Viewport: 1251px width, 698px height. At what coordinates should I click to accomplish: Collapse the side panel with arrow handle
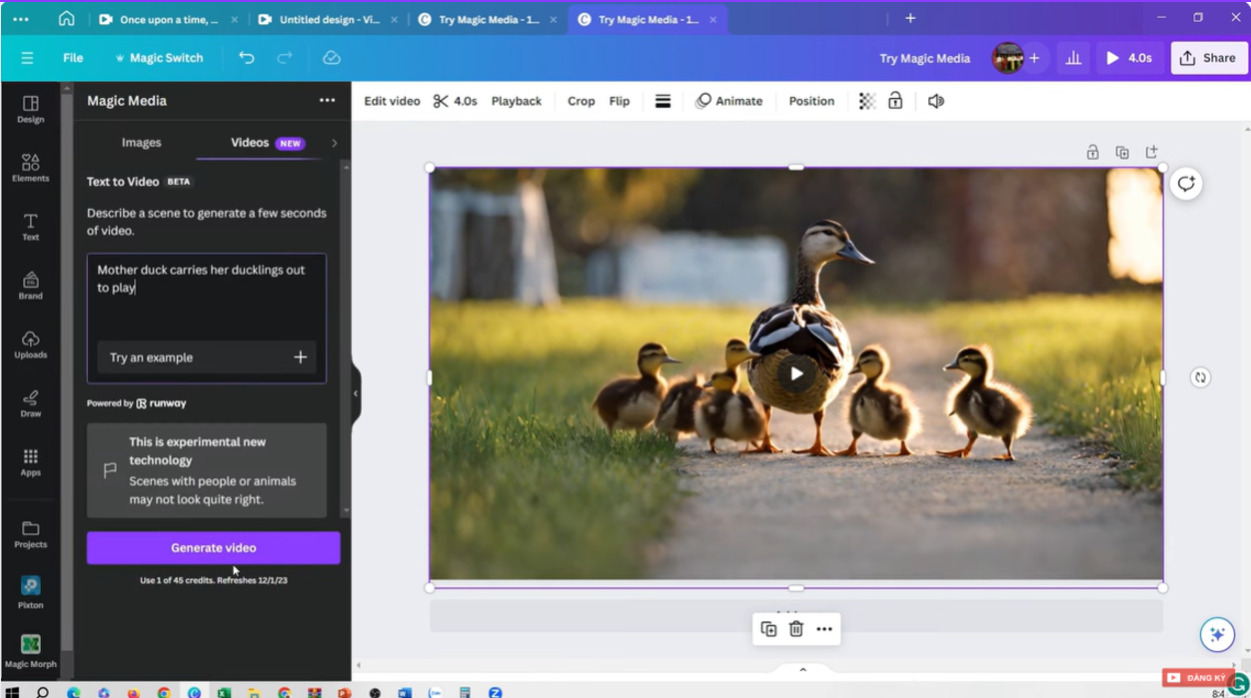[x=355, y=393]
